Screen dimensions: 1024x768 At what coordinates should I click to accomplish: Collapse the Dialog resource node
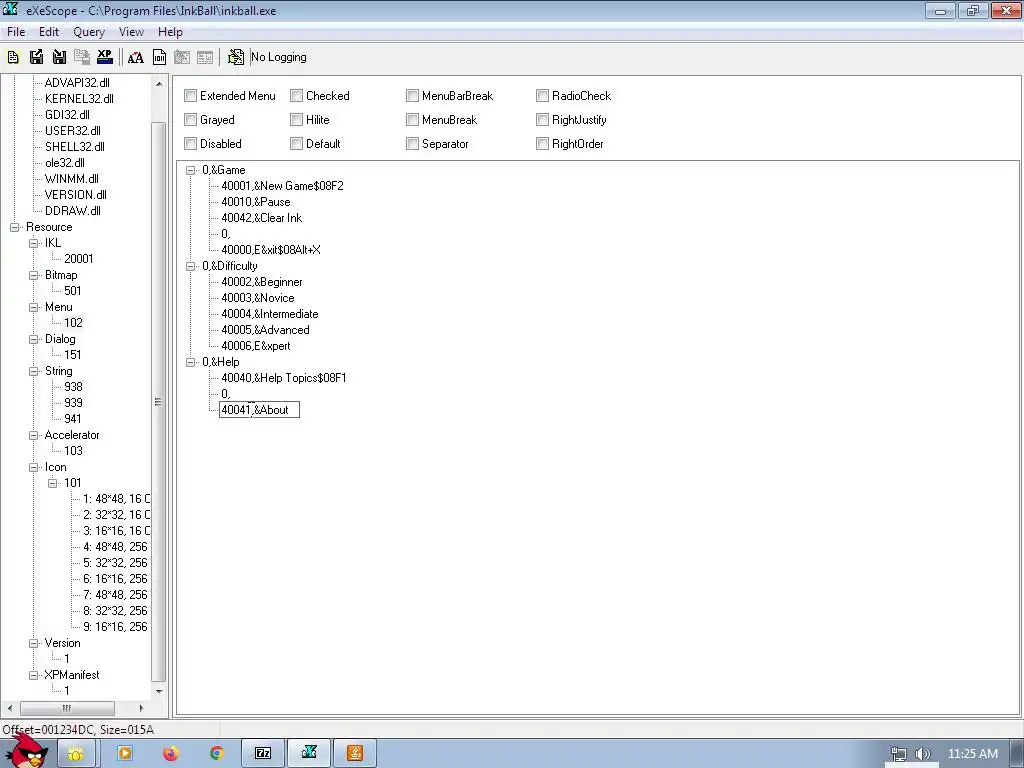33,340
